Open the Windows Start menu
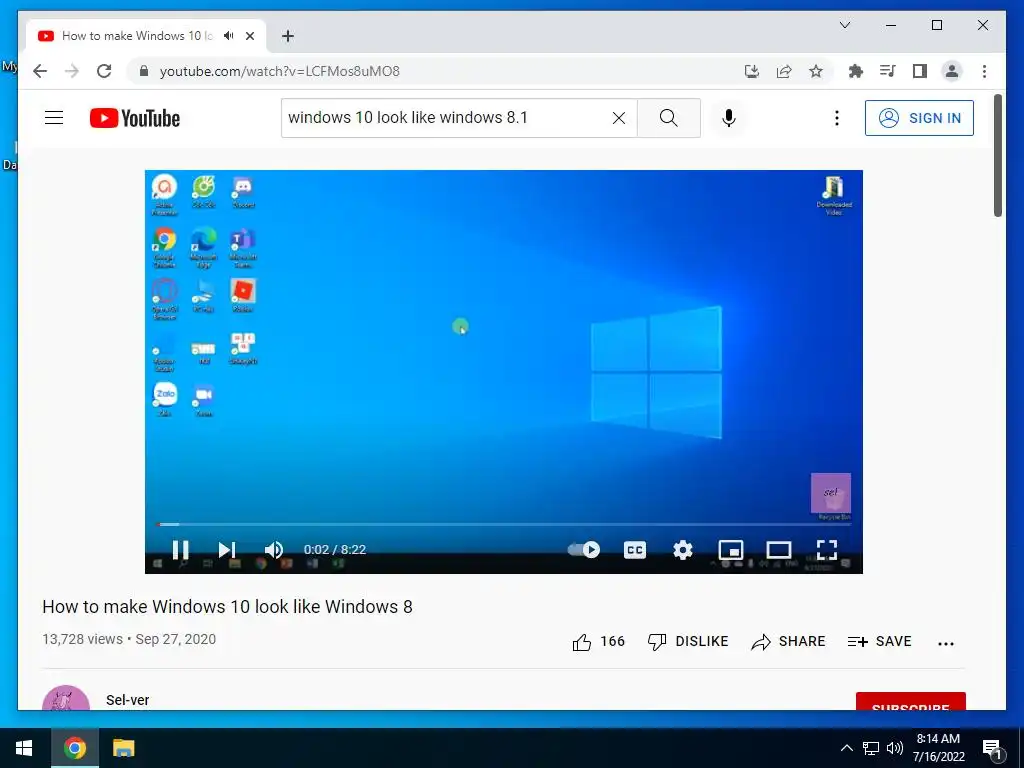 pos(24,748)
